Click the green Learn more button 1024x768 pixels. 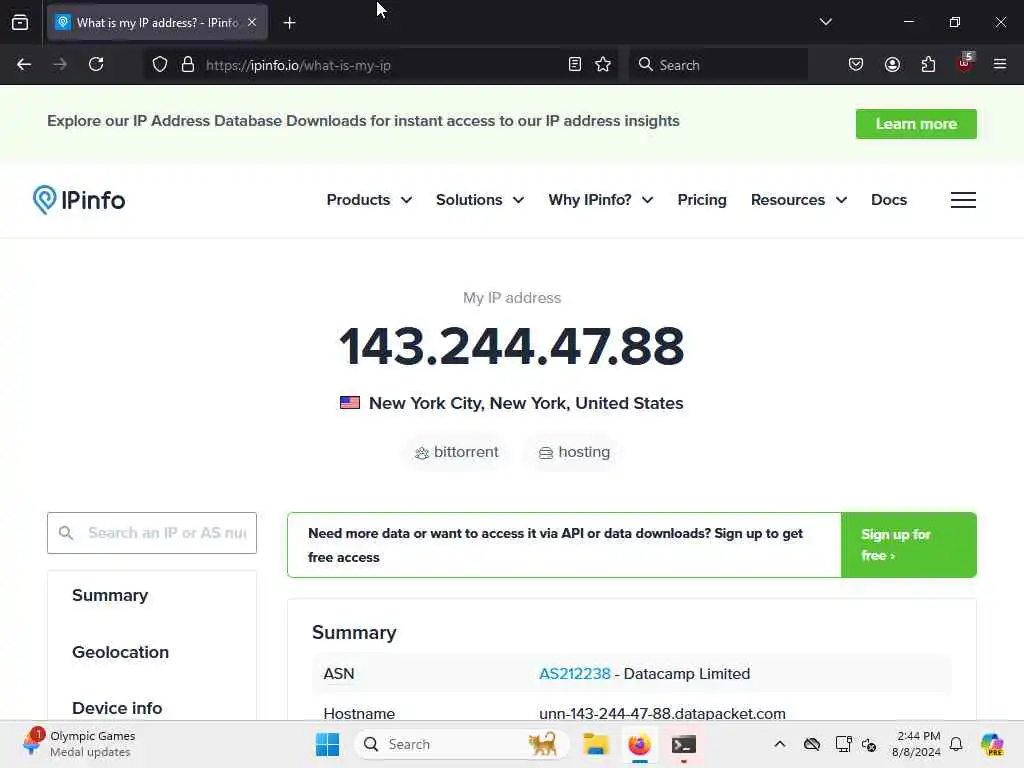(x=916, y=124)
